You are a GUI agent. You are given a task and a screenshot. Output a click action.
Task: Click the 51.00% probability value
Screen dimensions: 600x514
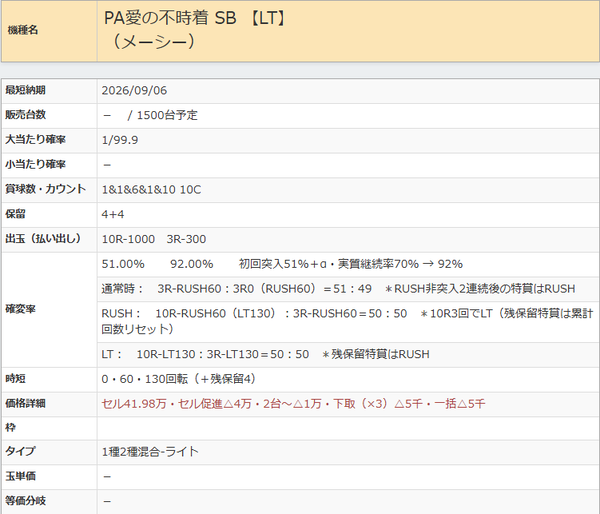pyautogui.click(x=123, y=264)
